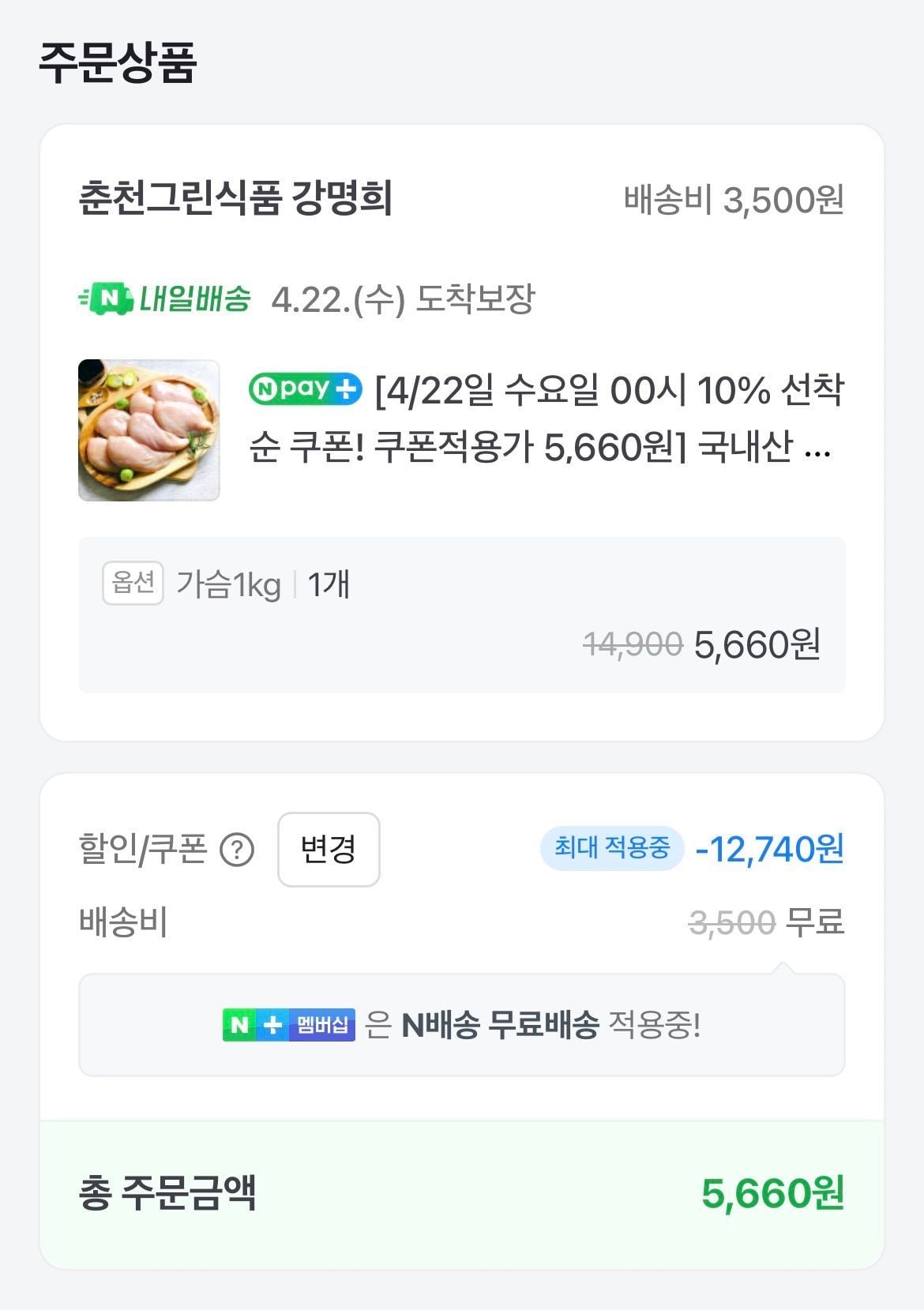Viewport: 924px width, 1310px height.
Task: Click the 5,660원 total order amount
Action: pos(772,1193)
